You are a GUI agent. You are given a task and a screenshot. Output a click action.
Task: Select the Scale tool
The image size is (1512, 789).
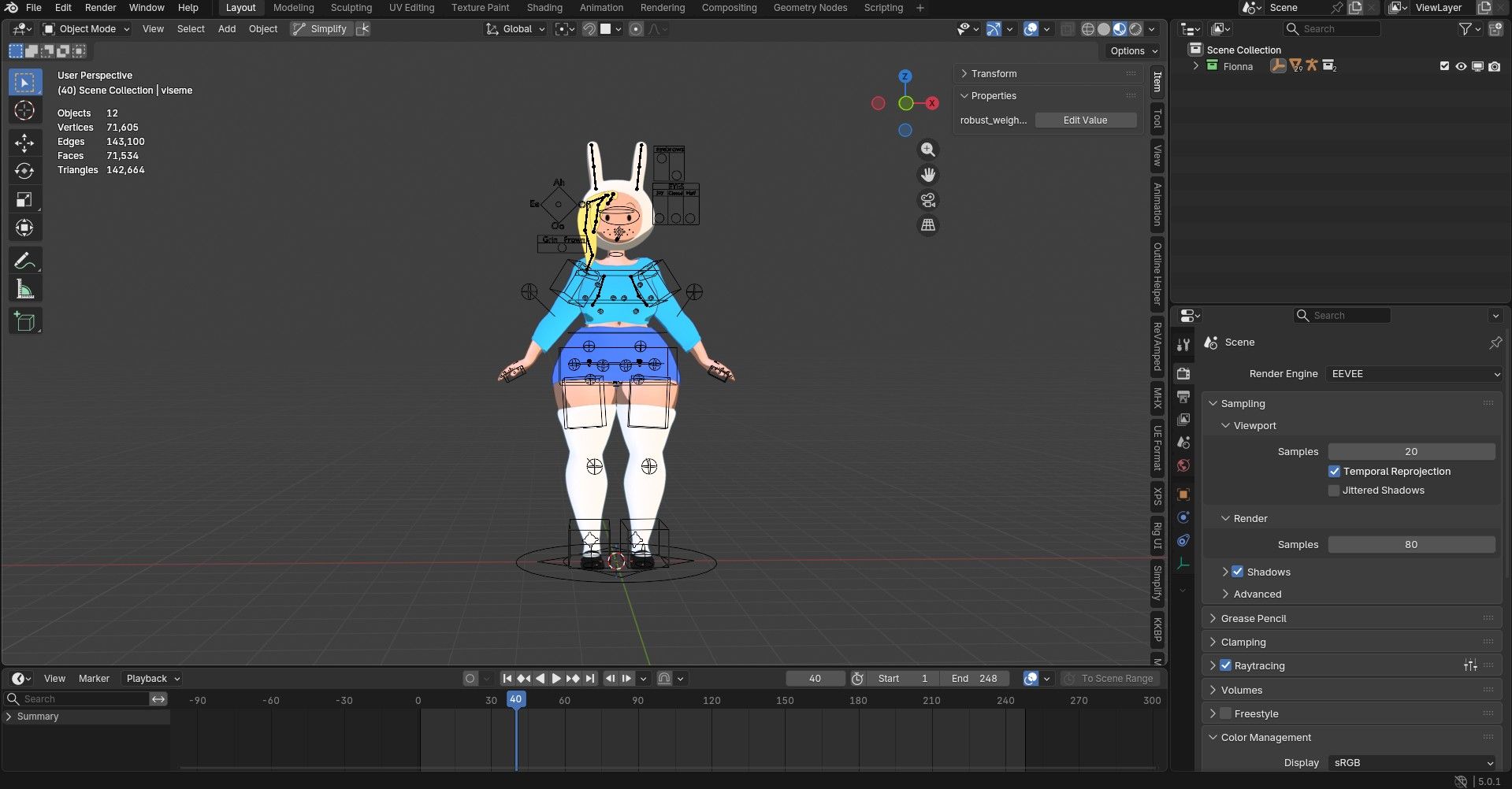(x=24, y=199)
